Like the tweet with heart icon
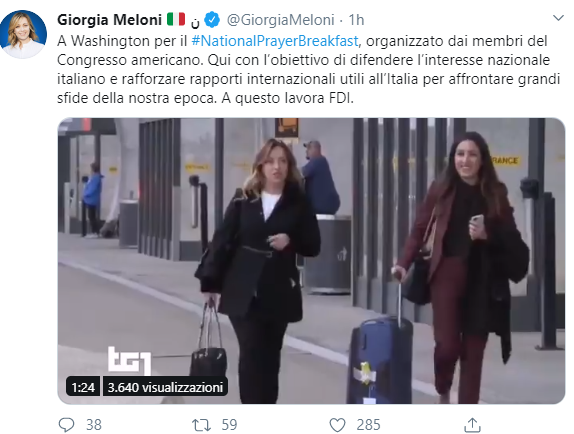This screenshot has height=434, width=574. (x=337, y=425)
